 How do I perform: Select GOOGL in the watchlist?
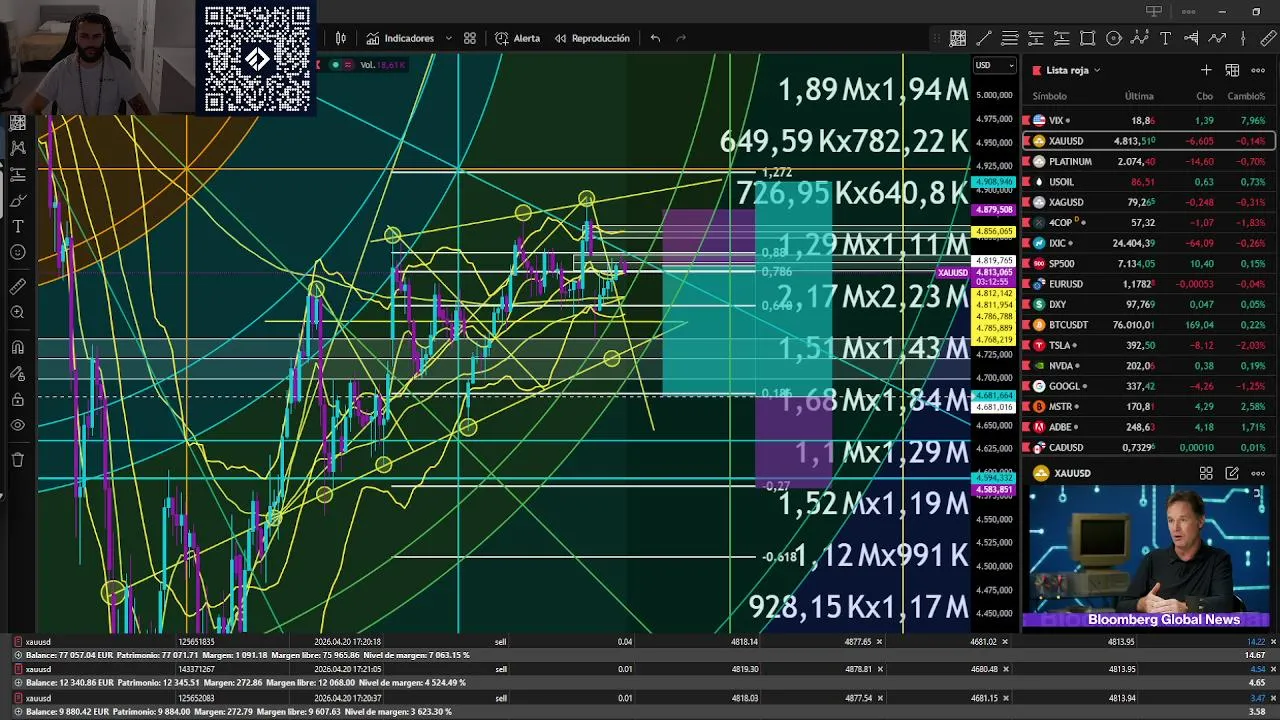click(1148, 386)
